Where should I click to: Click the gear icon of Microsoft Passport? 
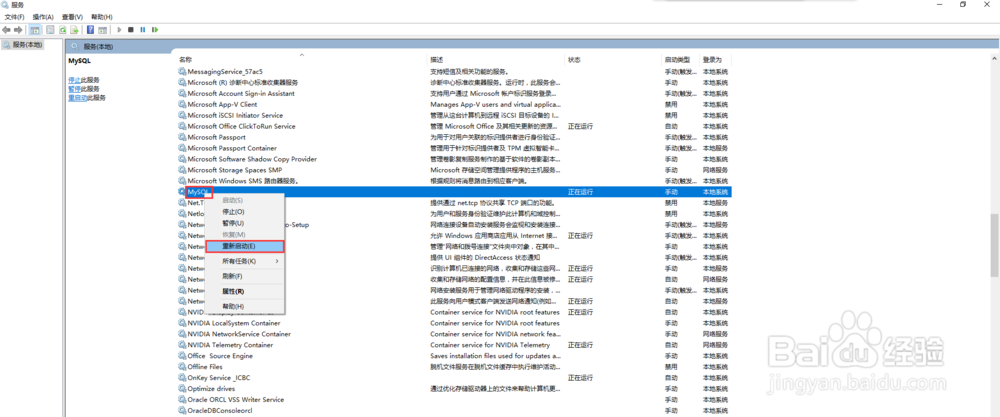pos(182,137)
